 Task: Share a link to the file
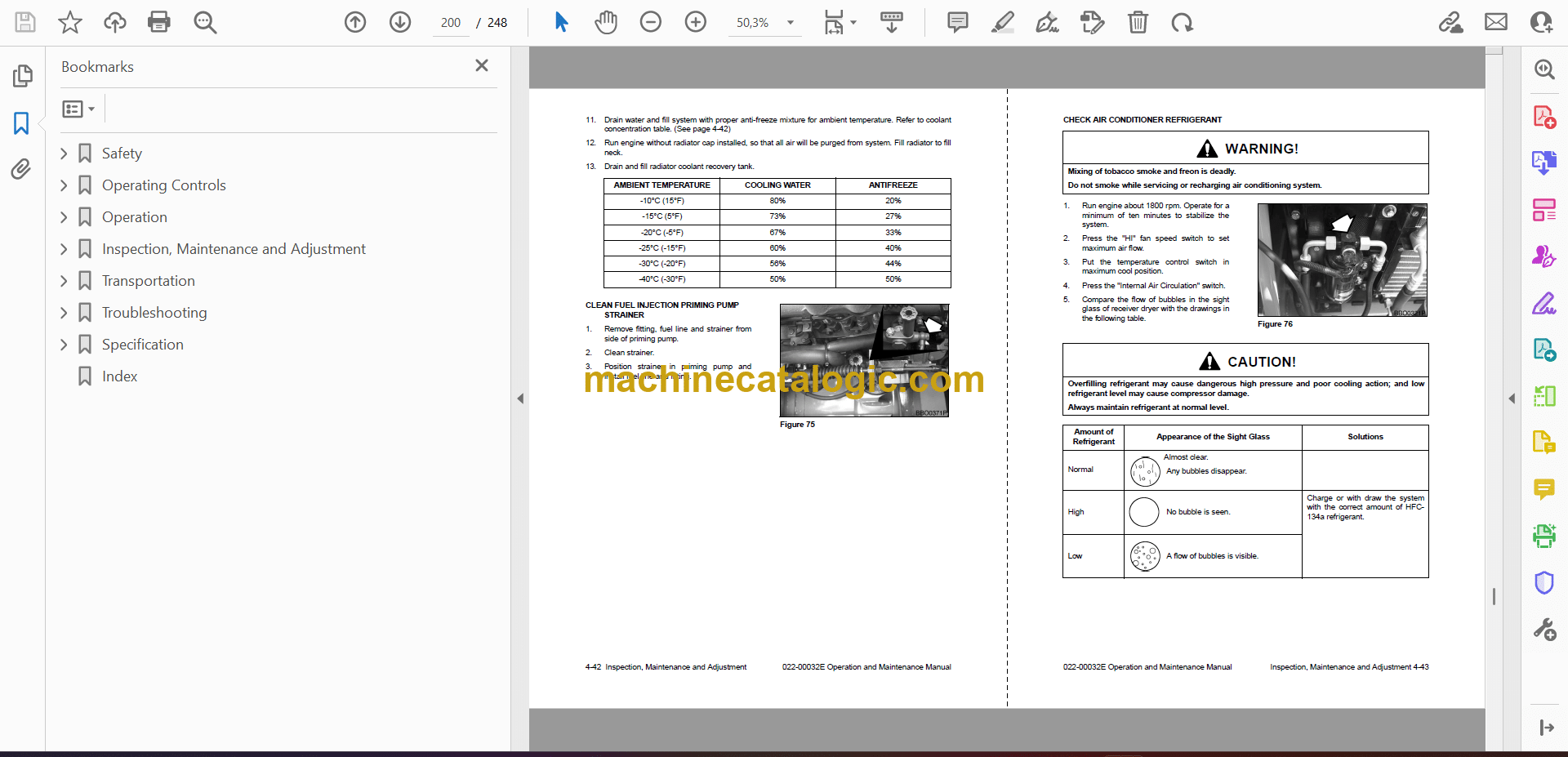point(1451,22)
